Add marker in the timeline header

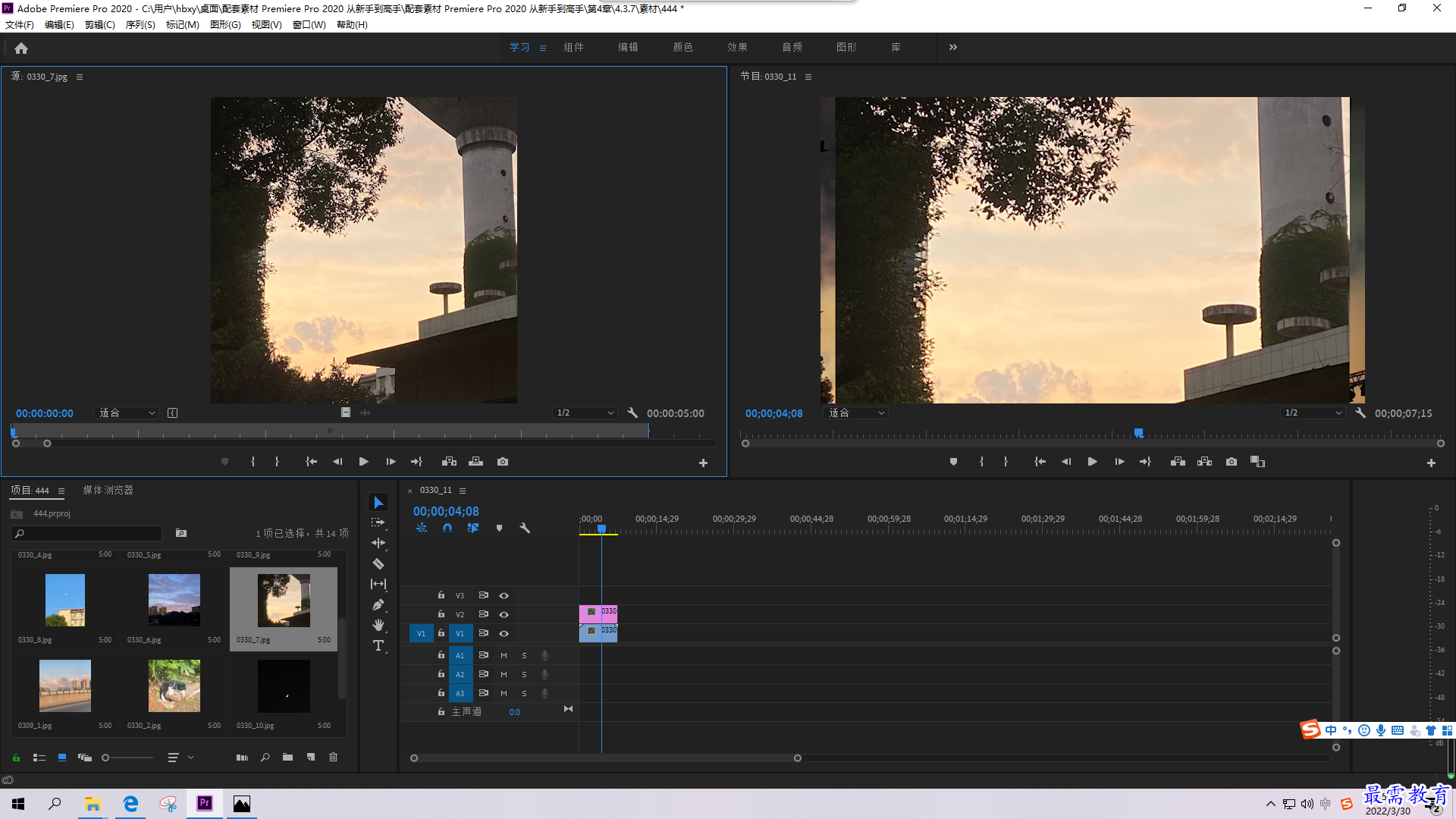(x=499, y=528)
